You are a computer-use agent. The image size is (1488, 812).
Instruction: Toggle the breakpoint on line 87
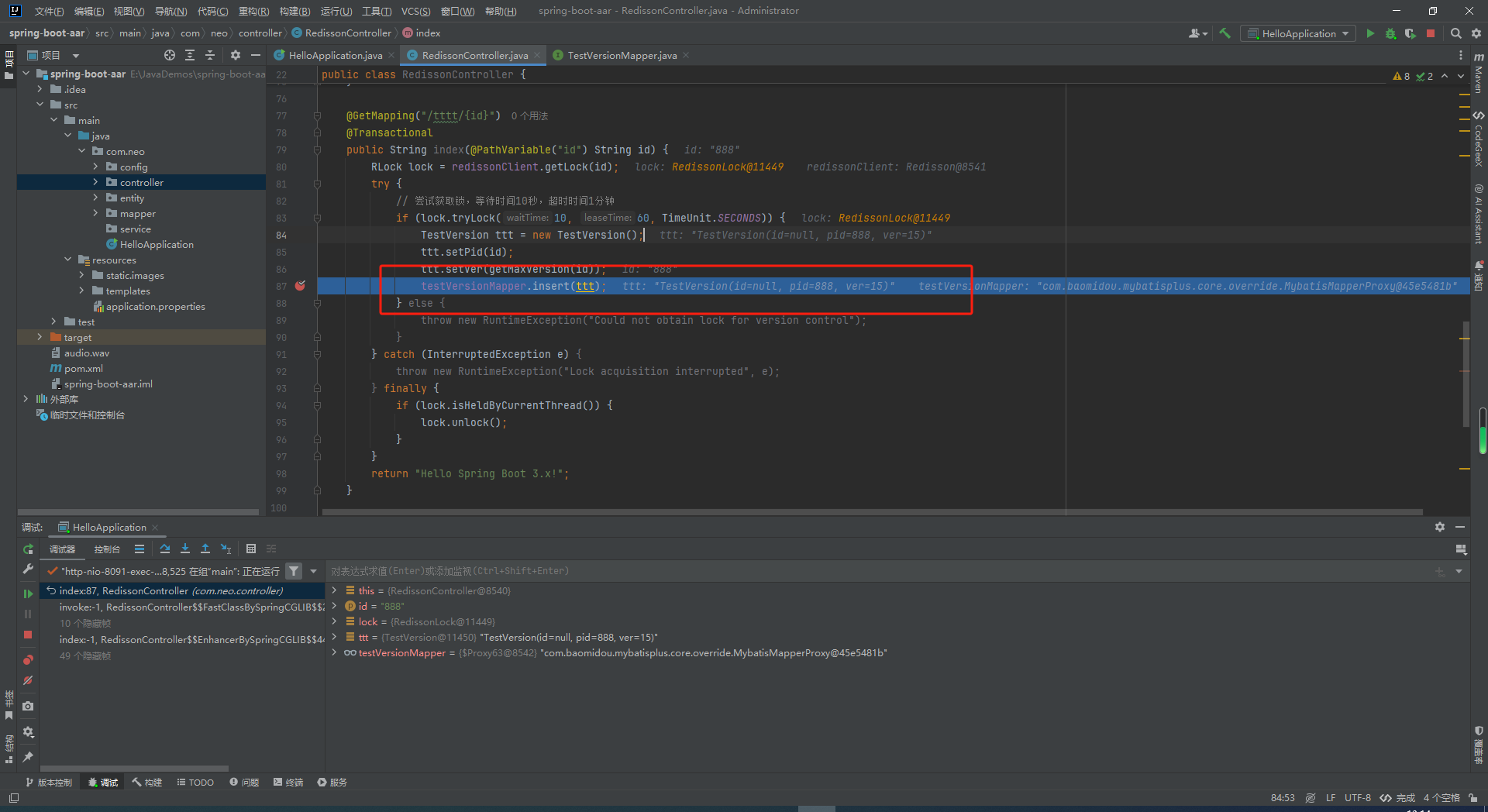click(x=300, y=286)
